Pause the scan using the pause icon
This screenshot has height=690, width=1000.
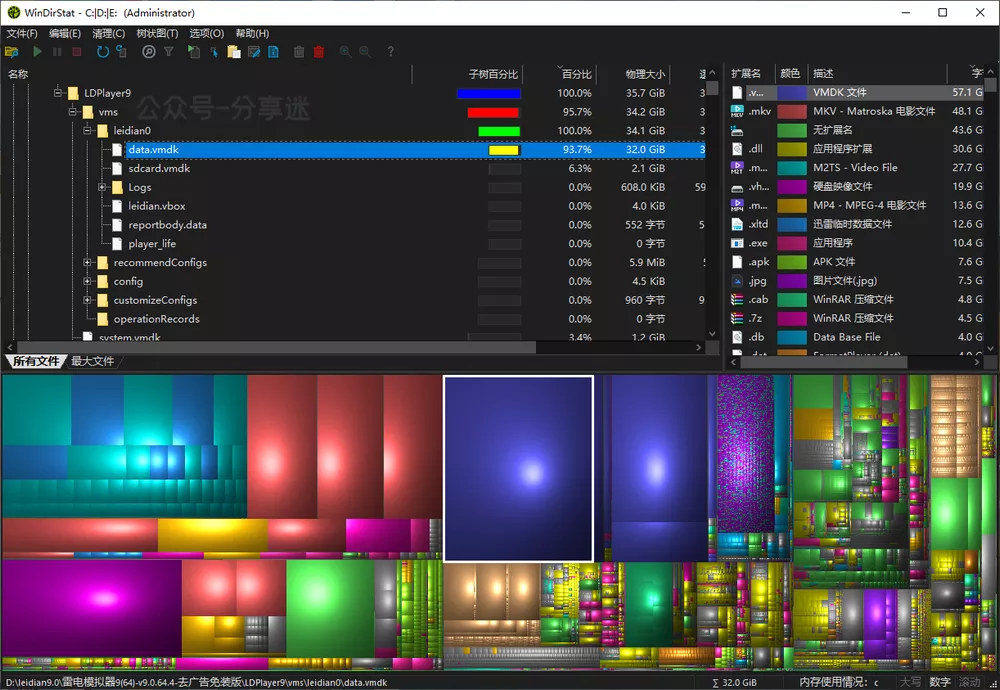point(58,51)
